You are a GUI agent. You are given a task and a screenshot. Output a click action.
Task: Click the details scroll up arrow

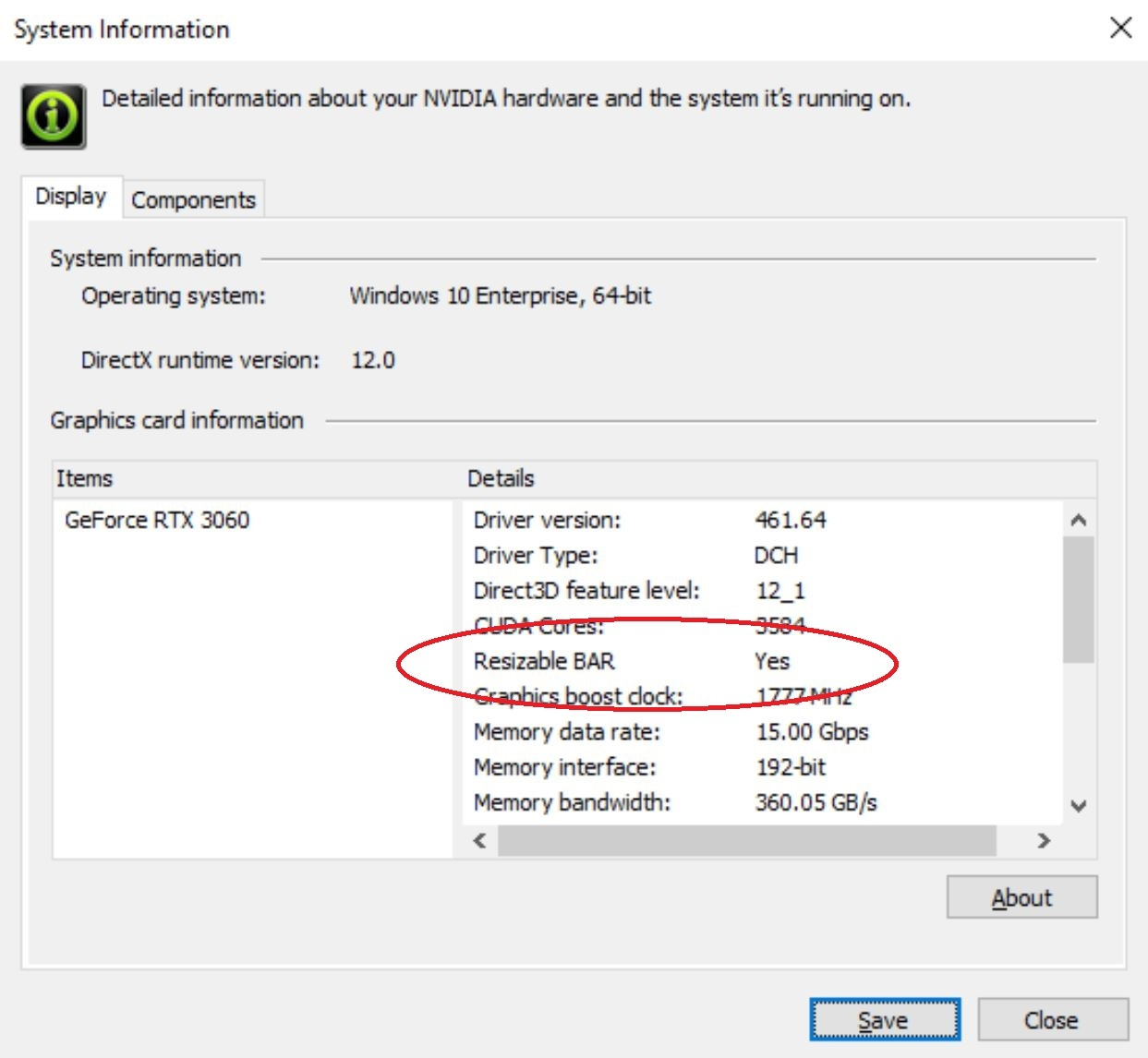pyautogui.click(x=1078, y=520)
